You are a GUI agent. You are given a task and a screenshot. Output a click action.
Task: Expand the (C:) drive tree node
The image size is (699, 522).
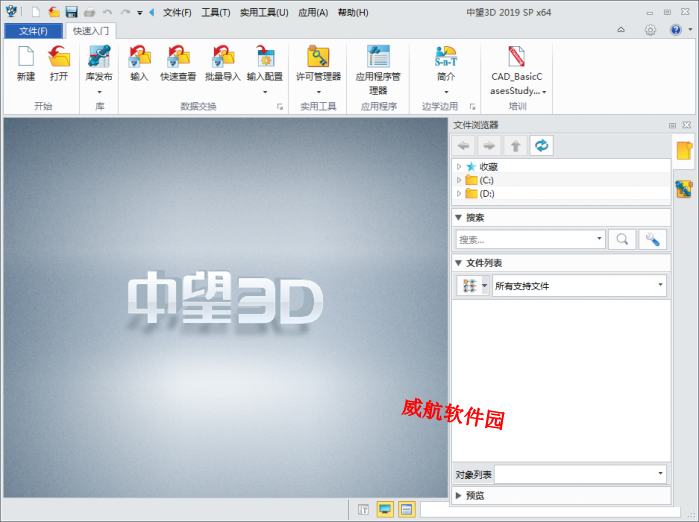(x=459, y=180)
